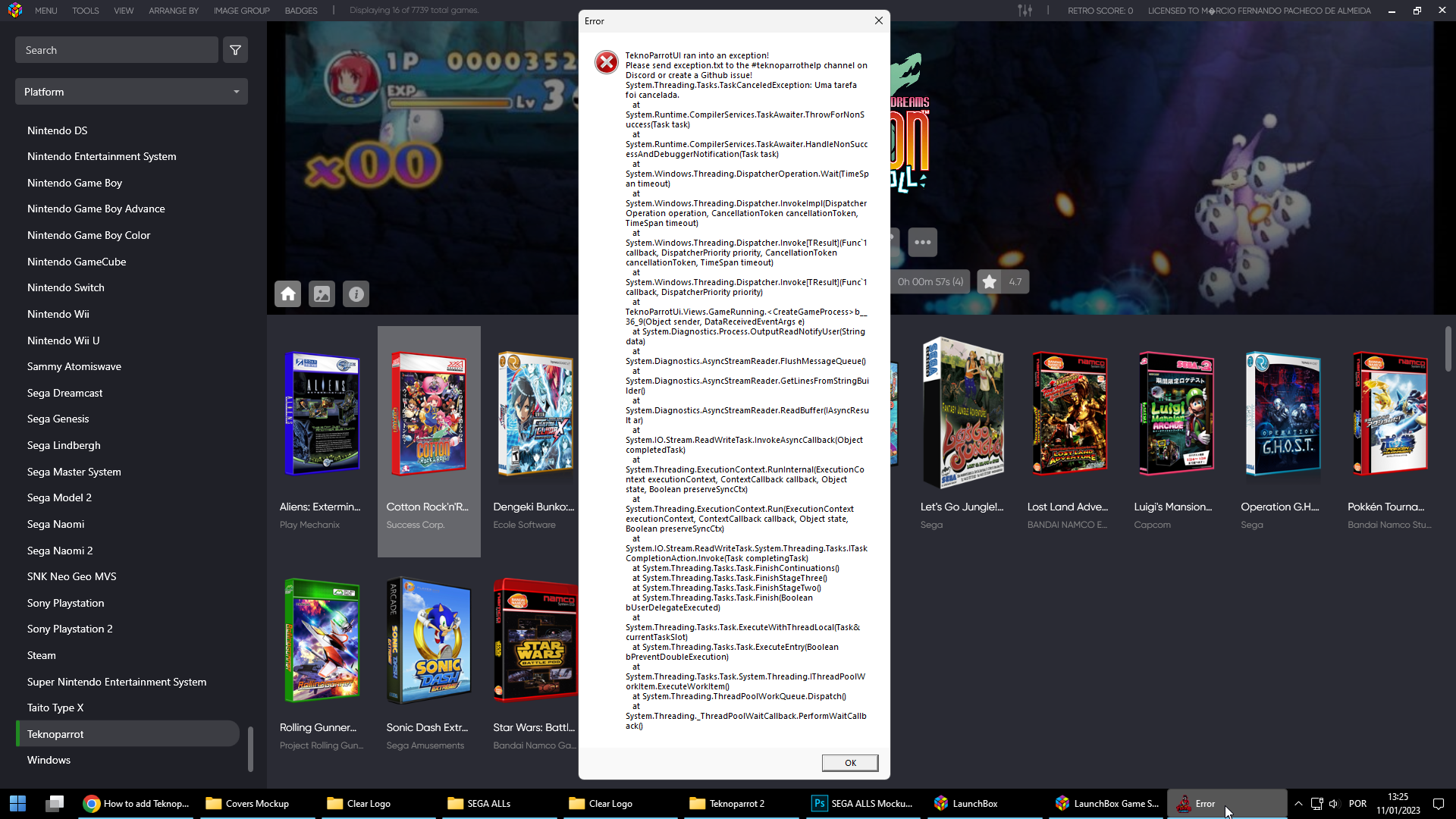Click the games grid vertical scrollbar
1456x819 pixels.
pyautogui.click(x=1448, y=349)
